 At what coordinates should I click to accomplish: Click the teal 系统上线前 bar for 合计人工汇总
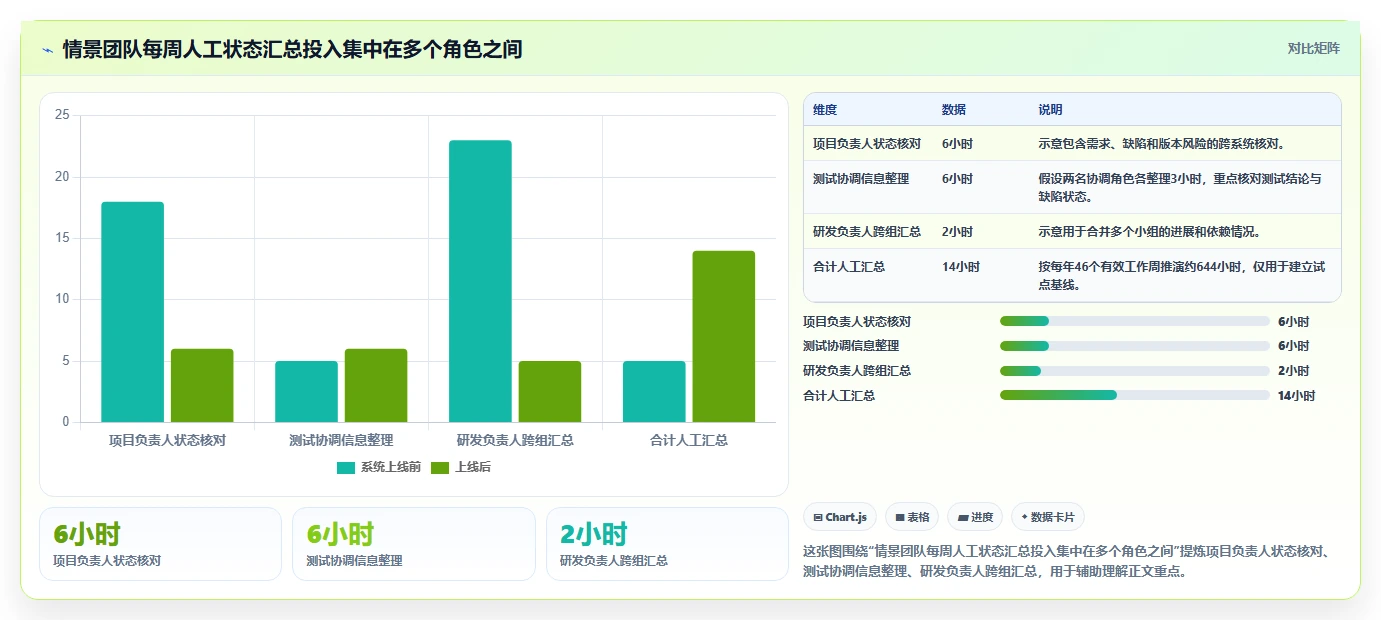[654, 391]
